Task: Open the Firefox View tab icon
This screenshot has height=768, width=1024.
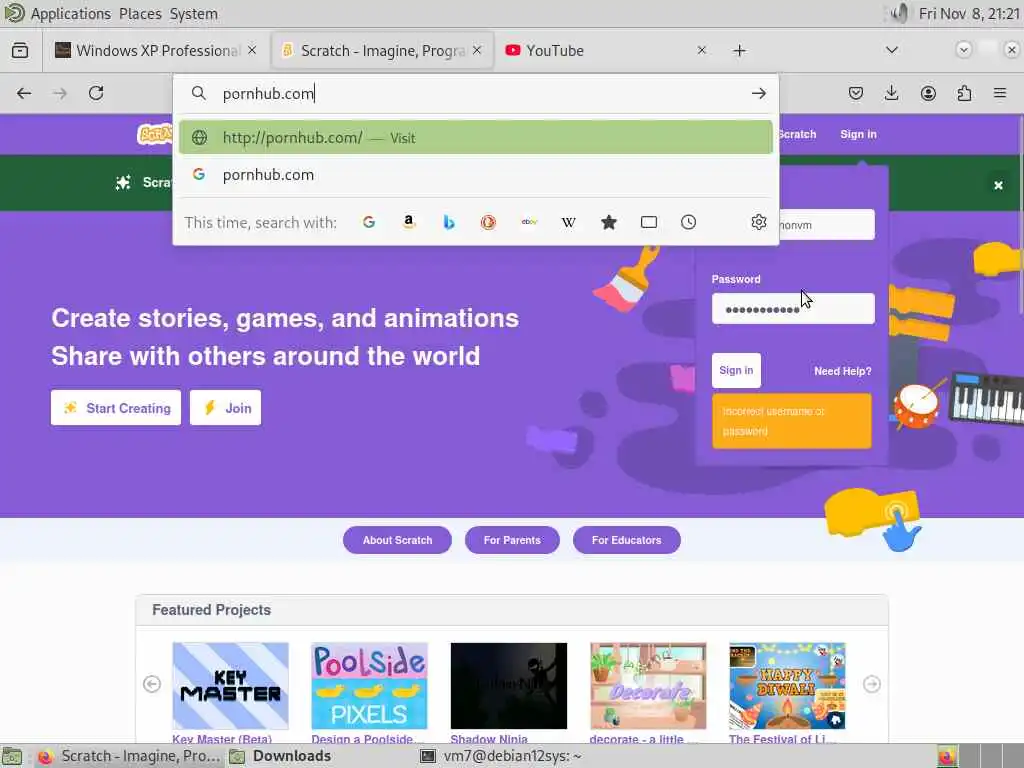Action: pyautogui.click(x=20, y=50)
